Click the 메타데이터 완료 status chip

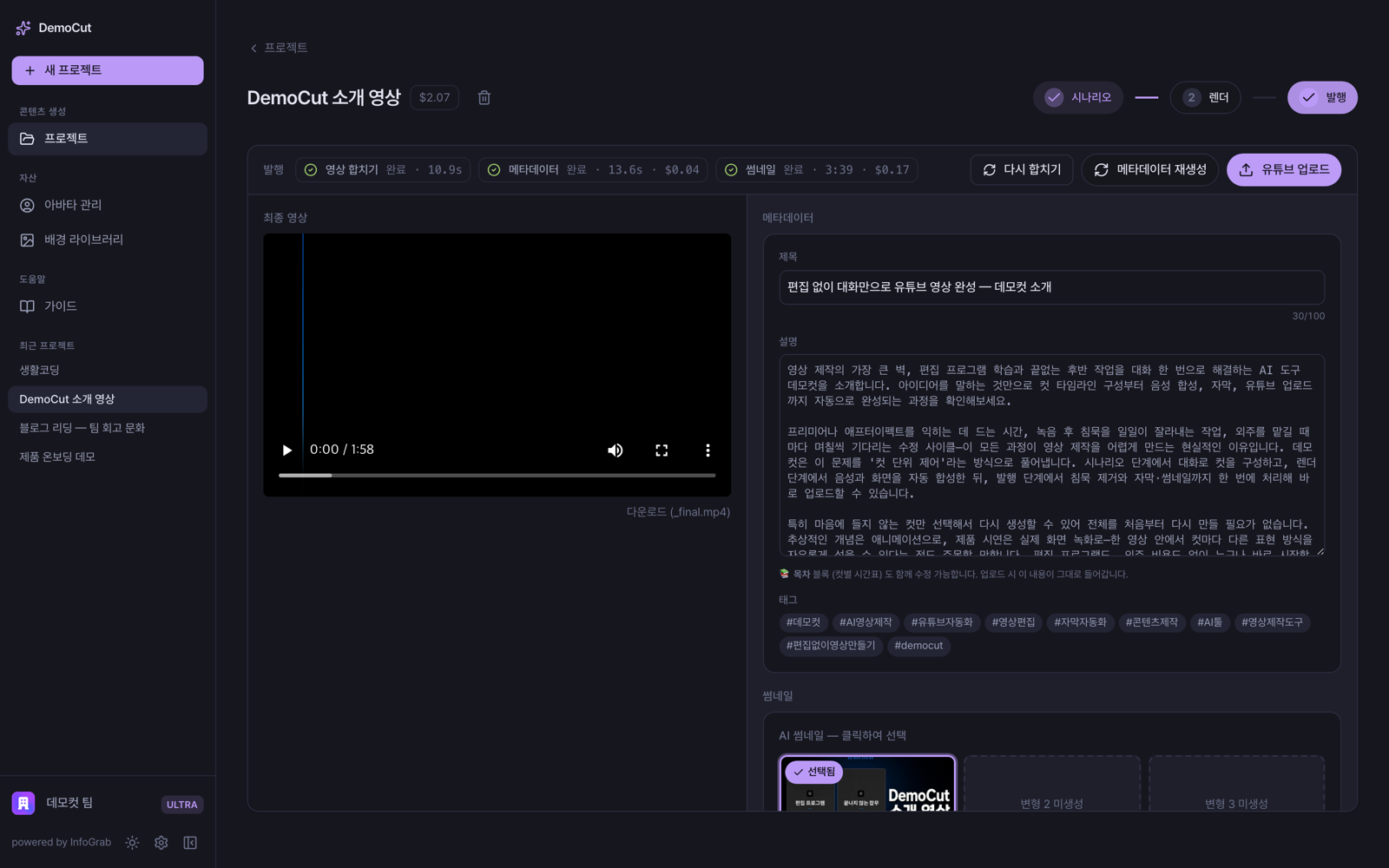pyautogui.click(x=593, y=170)
